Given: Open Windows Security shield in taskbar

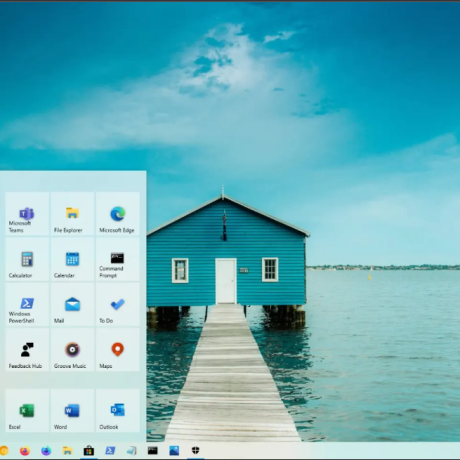Looking at the screenshot, I should click(x=196, y=451).
